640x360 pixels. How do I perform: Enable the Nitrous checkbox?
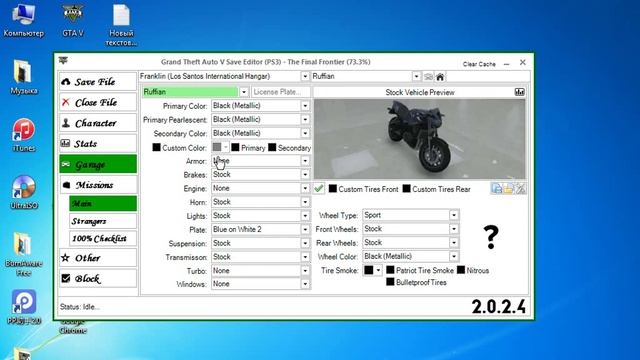tap(461, 270)
